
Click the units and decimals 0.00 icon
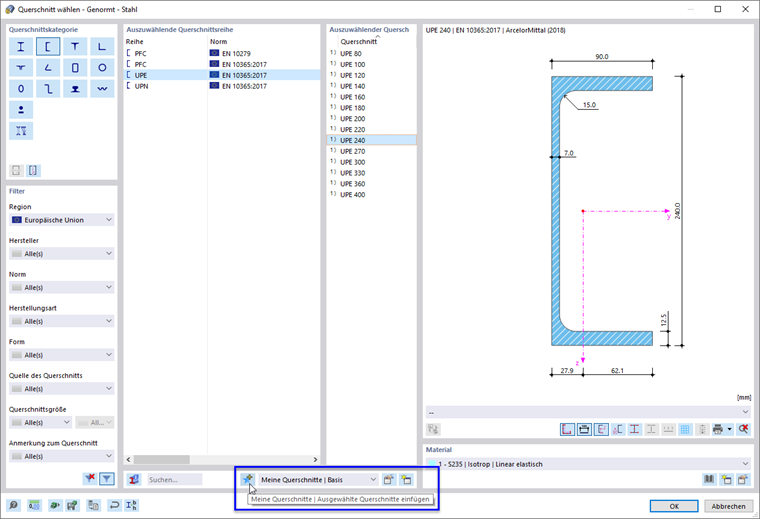(x=34, y=505)
